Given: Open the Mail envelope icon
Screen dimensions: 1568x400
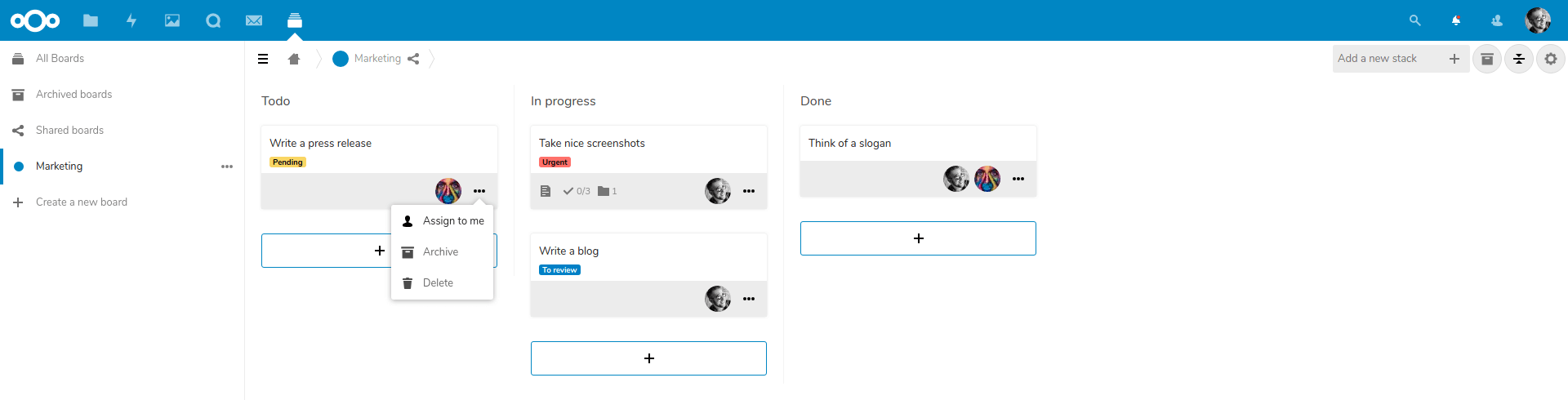Looking at the screenshot, I should click(254, 20).
